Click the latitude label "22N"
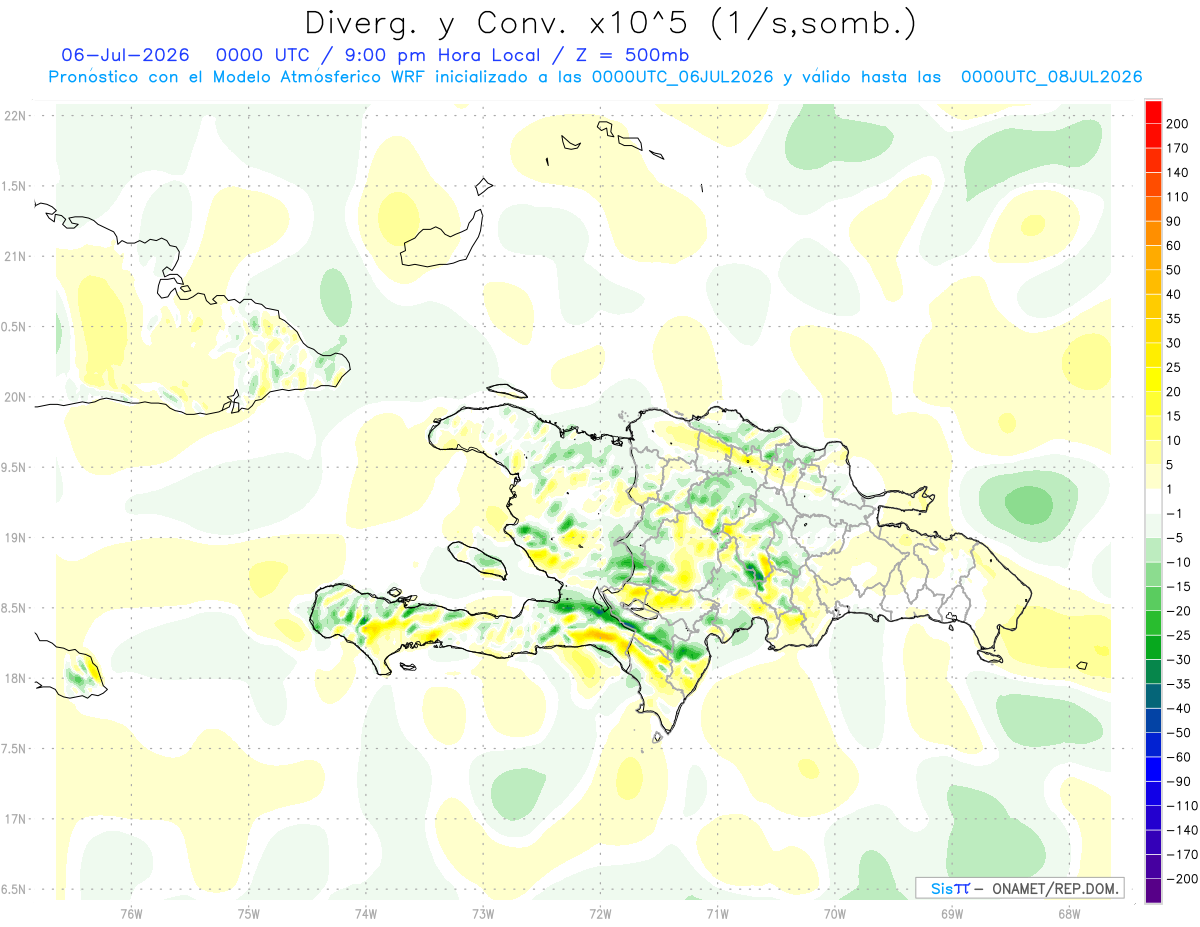This screenshot has width=1200, height=927. [15, 116]
